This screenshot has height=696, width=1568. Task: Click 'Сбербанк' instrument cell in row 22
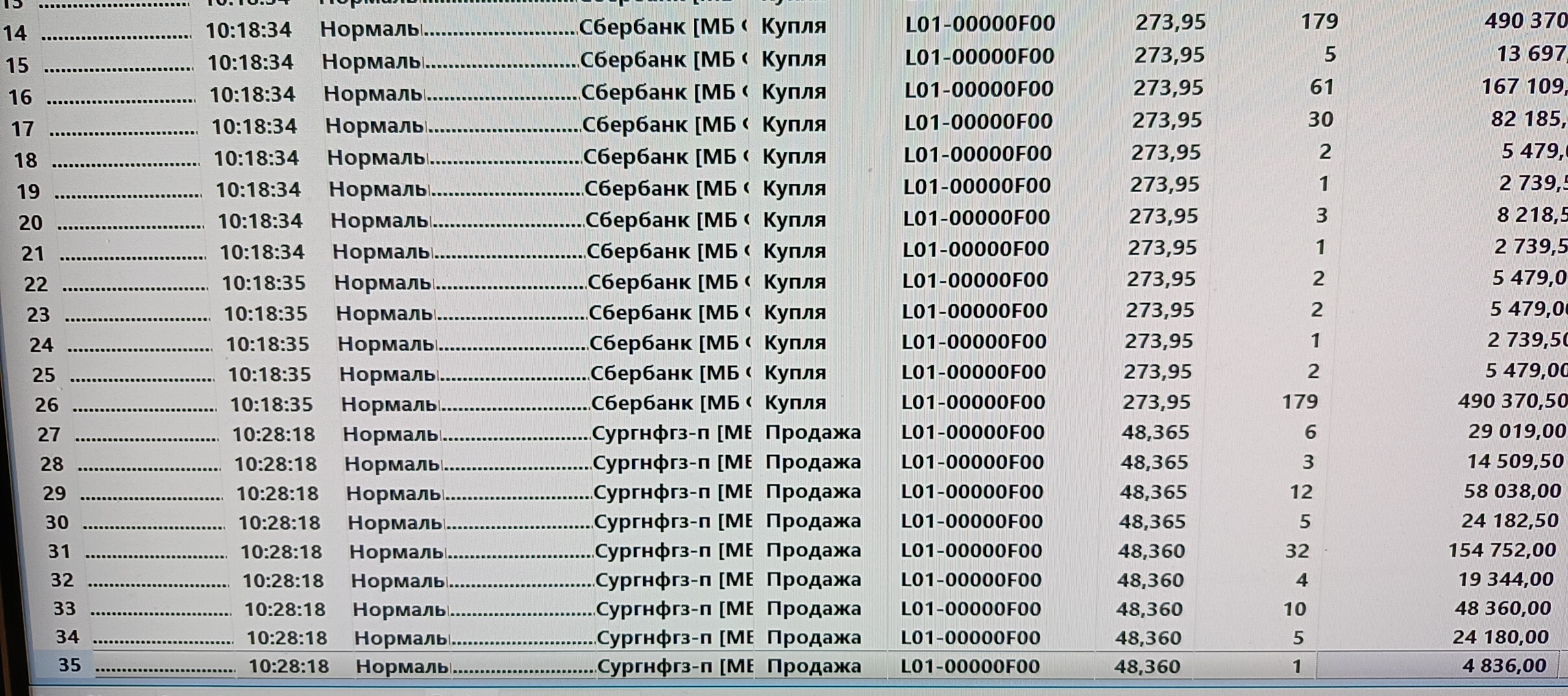click(668, 282)
